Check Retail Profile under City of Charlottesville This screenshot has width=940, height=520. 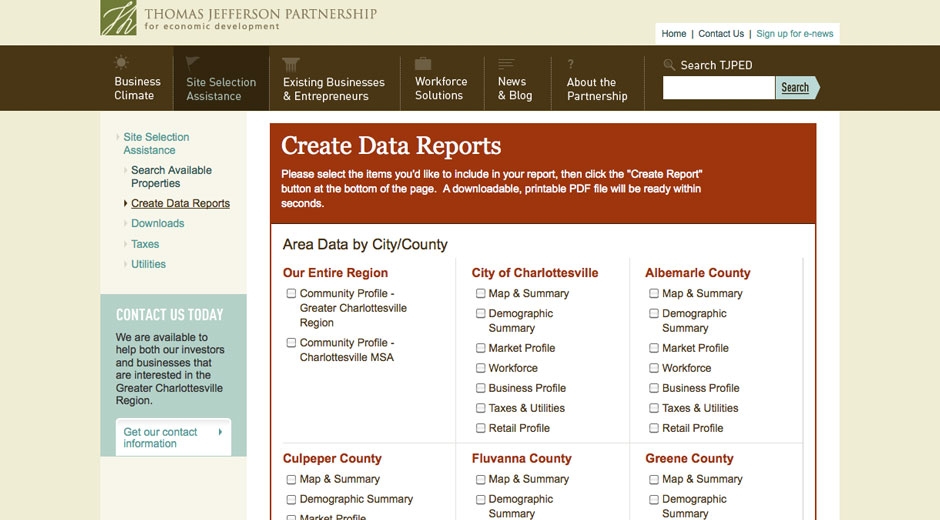coord(481,428)
